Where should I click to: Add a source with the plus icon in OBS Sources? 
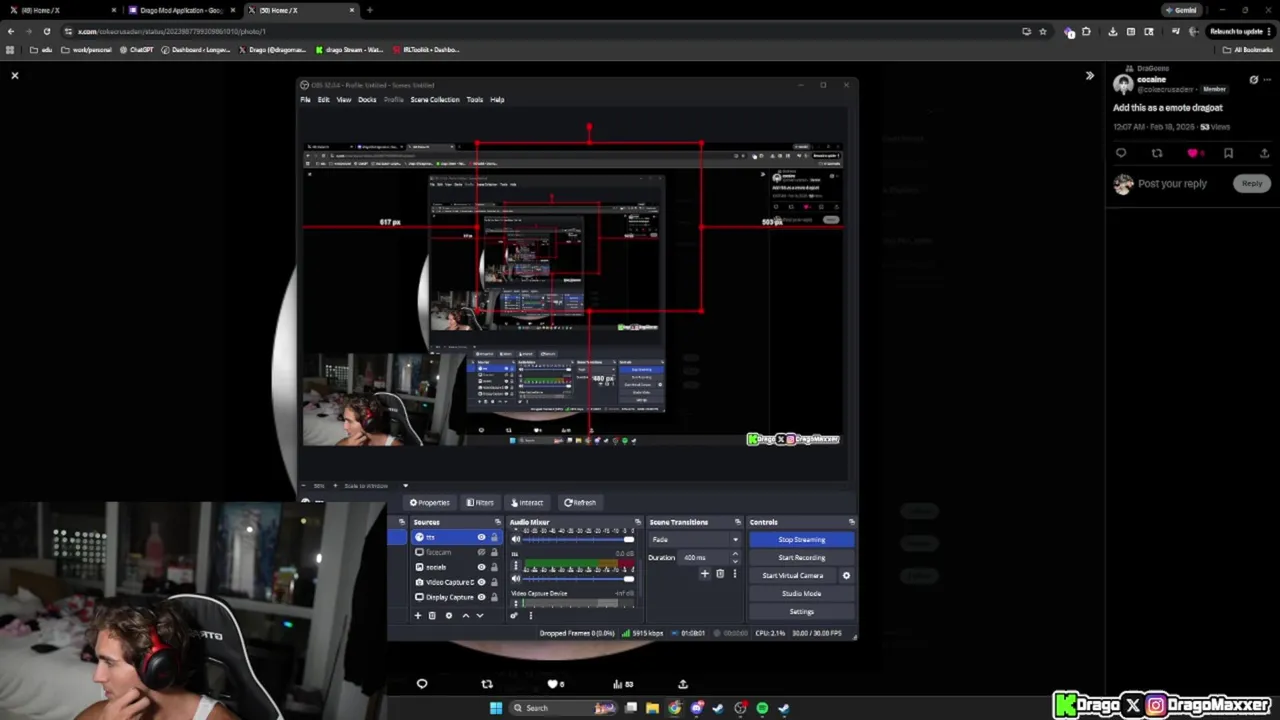click(x=418, y=616)
